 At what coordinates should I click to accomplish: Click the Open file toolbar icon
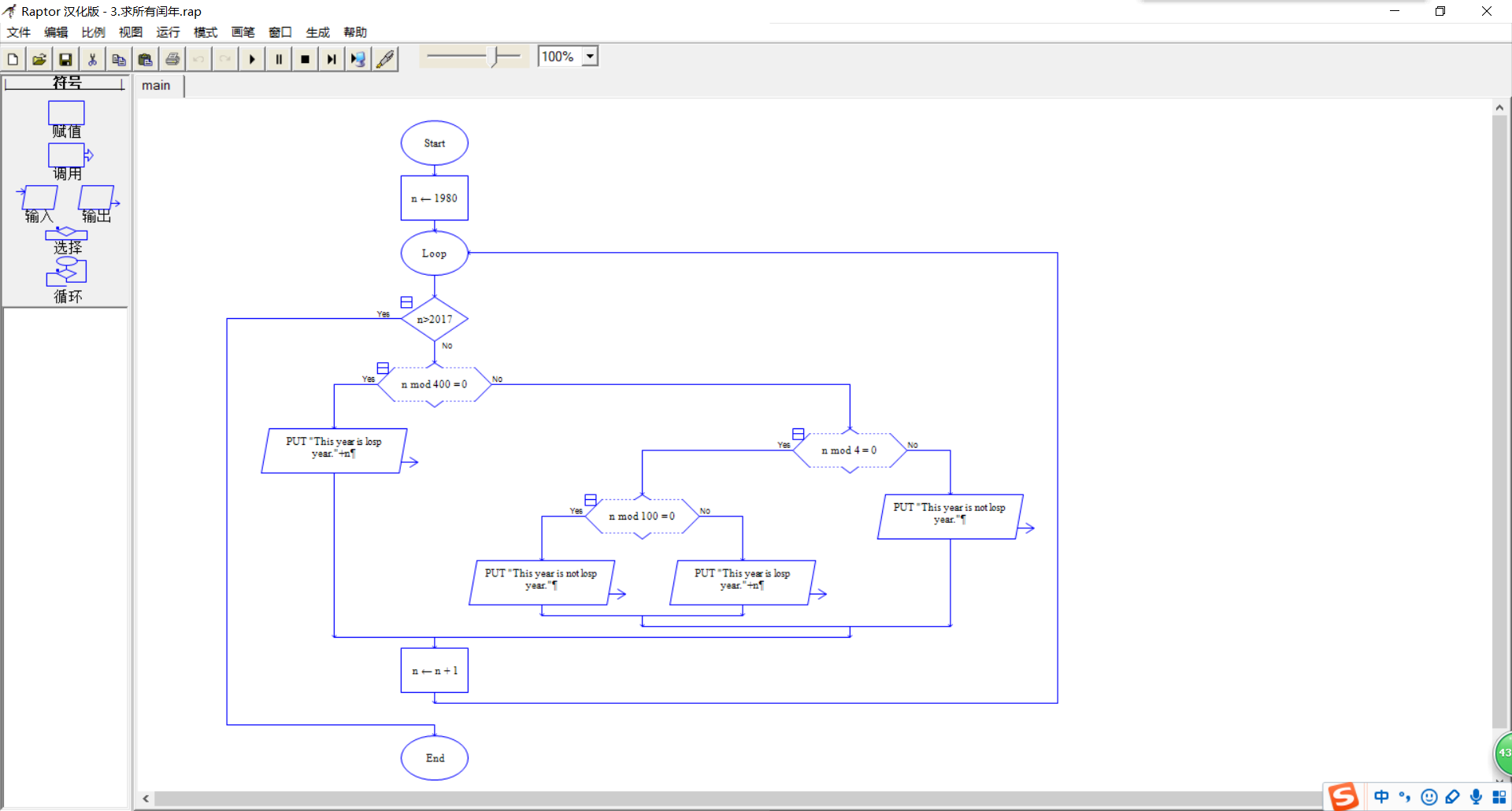click(x=39, y=59)
